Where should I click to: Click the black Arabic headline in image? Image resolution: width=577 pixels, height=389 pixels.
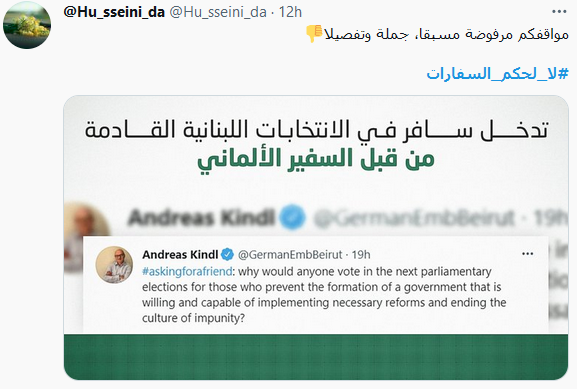[x=317, y=130]
